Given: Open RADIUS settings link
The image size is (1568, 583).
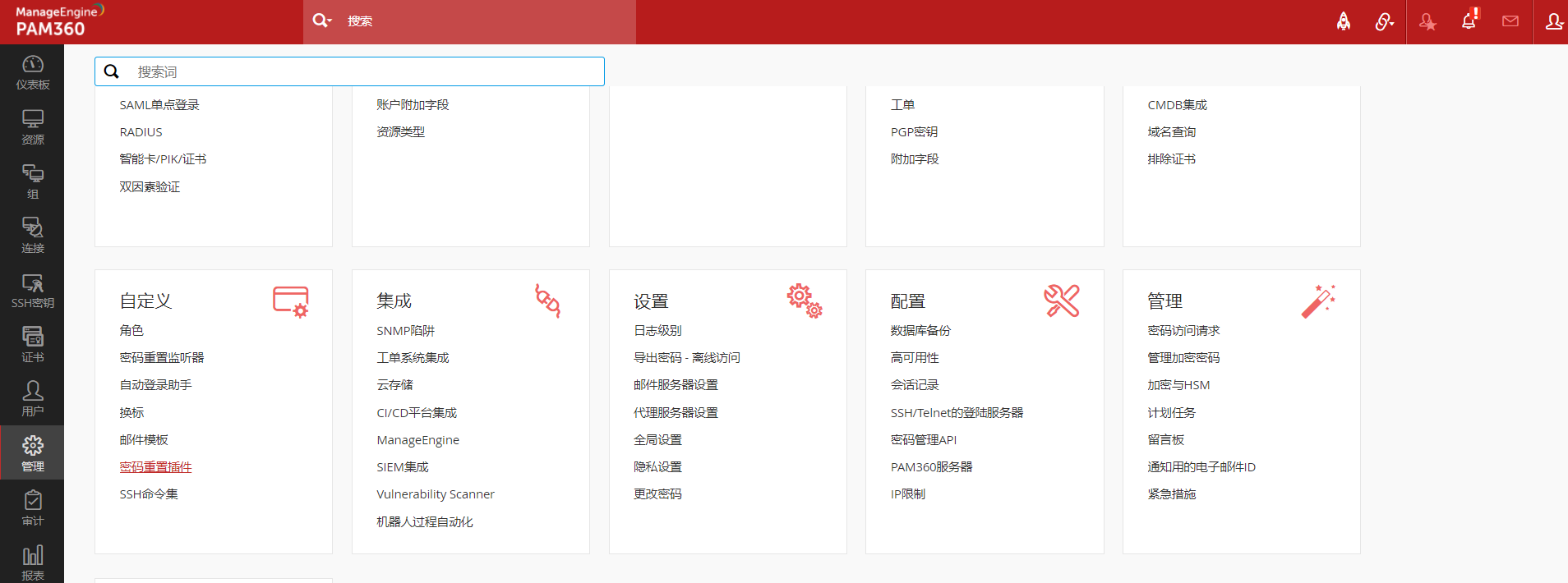Looking at the screenshot, I should click(x=141, y=132).
